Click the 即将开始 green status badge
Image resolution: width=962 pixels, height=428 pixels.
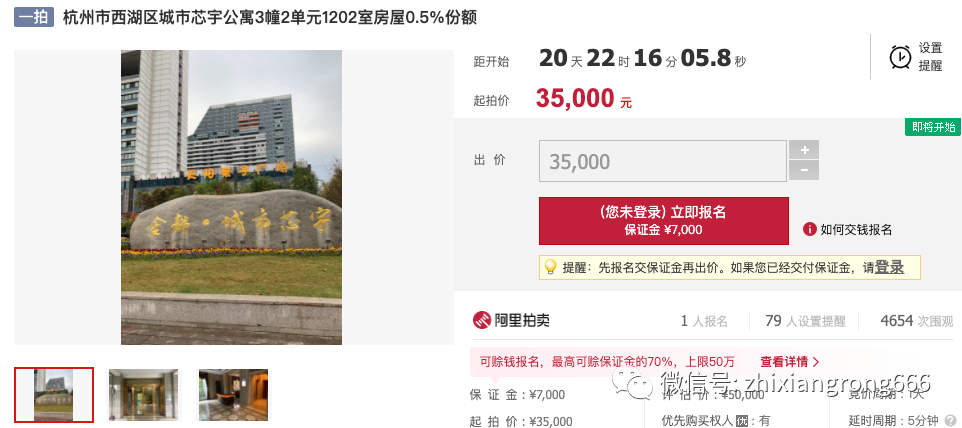click(x=933, y=127)
